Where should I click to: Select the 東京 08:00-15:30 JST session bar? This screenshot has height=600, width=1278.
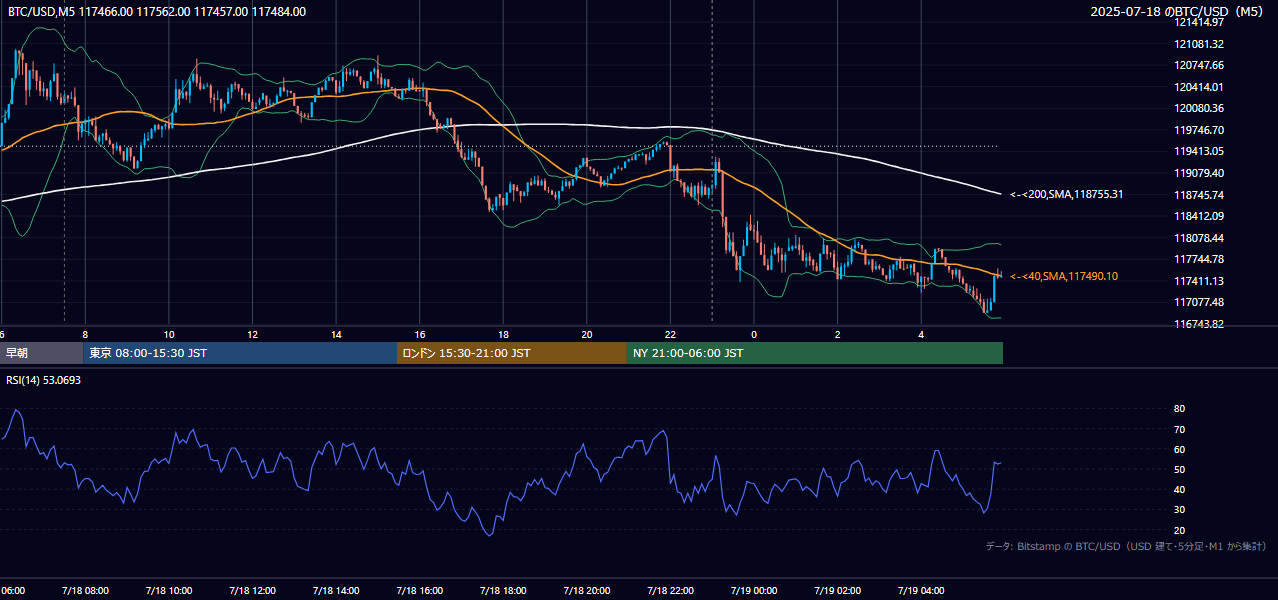coord(240,353)
